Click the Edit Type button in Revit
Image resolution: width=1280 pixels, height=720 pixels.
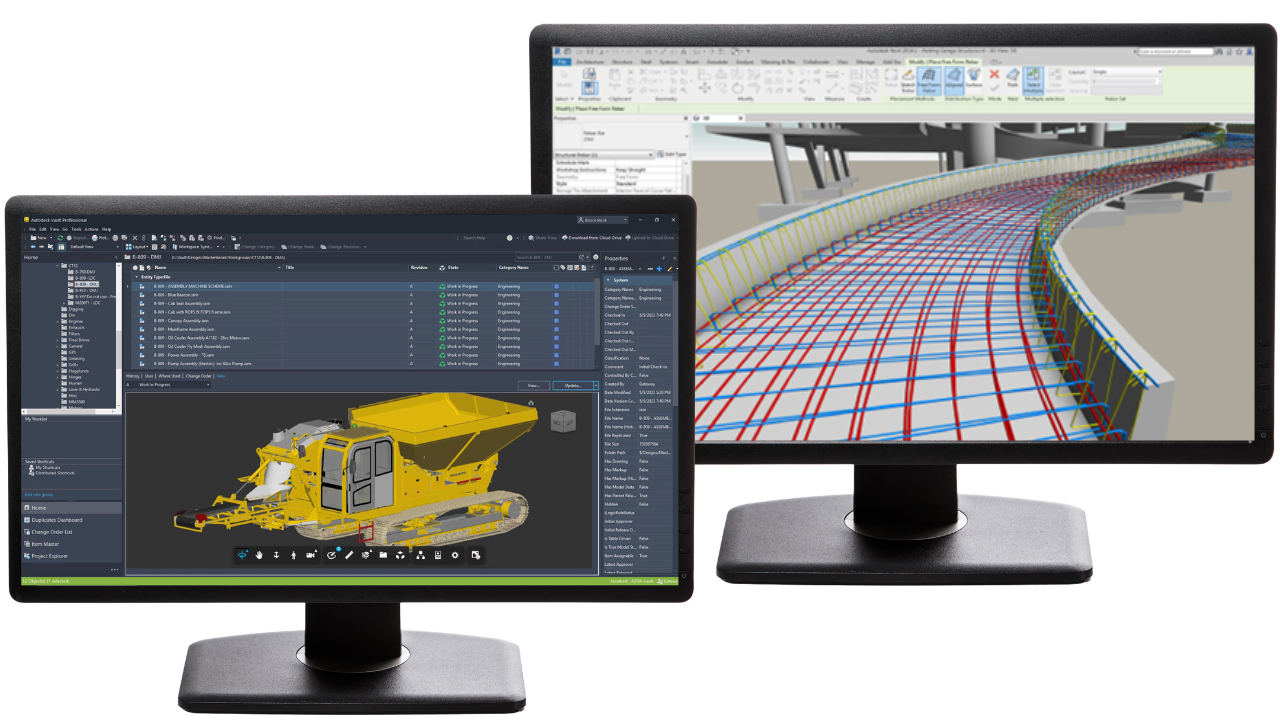pyautogui.click(x=670, y=154)
